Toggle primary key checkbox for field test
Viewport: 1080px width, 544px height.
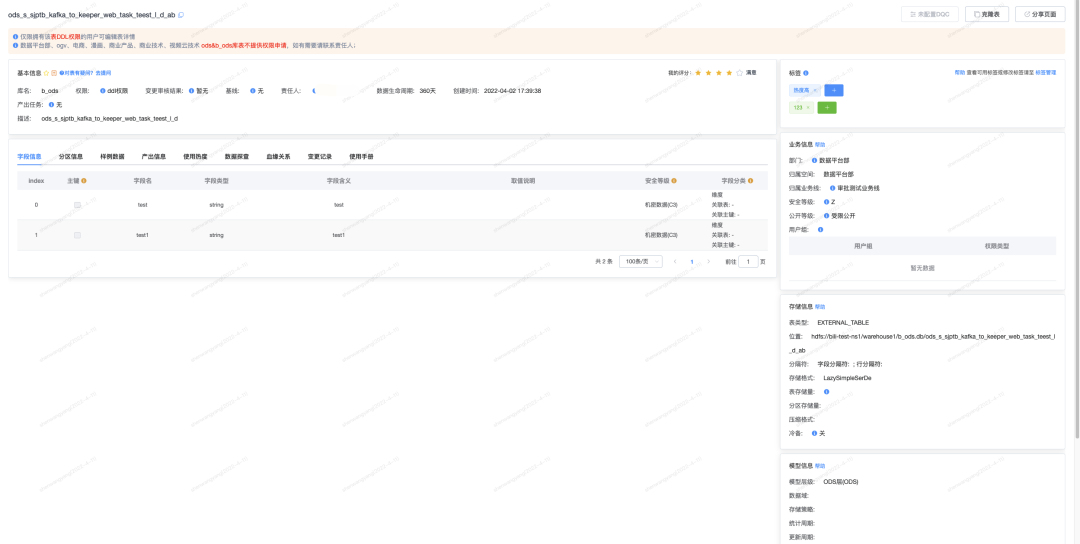point(77,205)
